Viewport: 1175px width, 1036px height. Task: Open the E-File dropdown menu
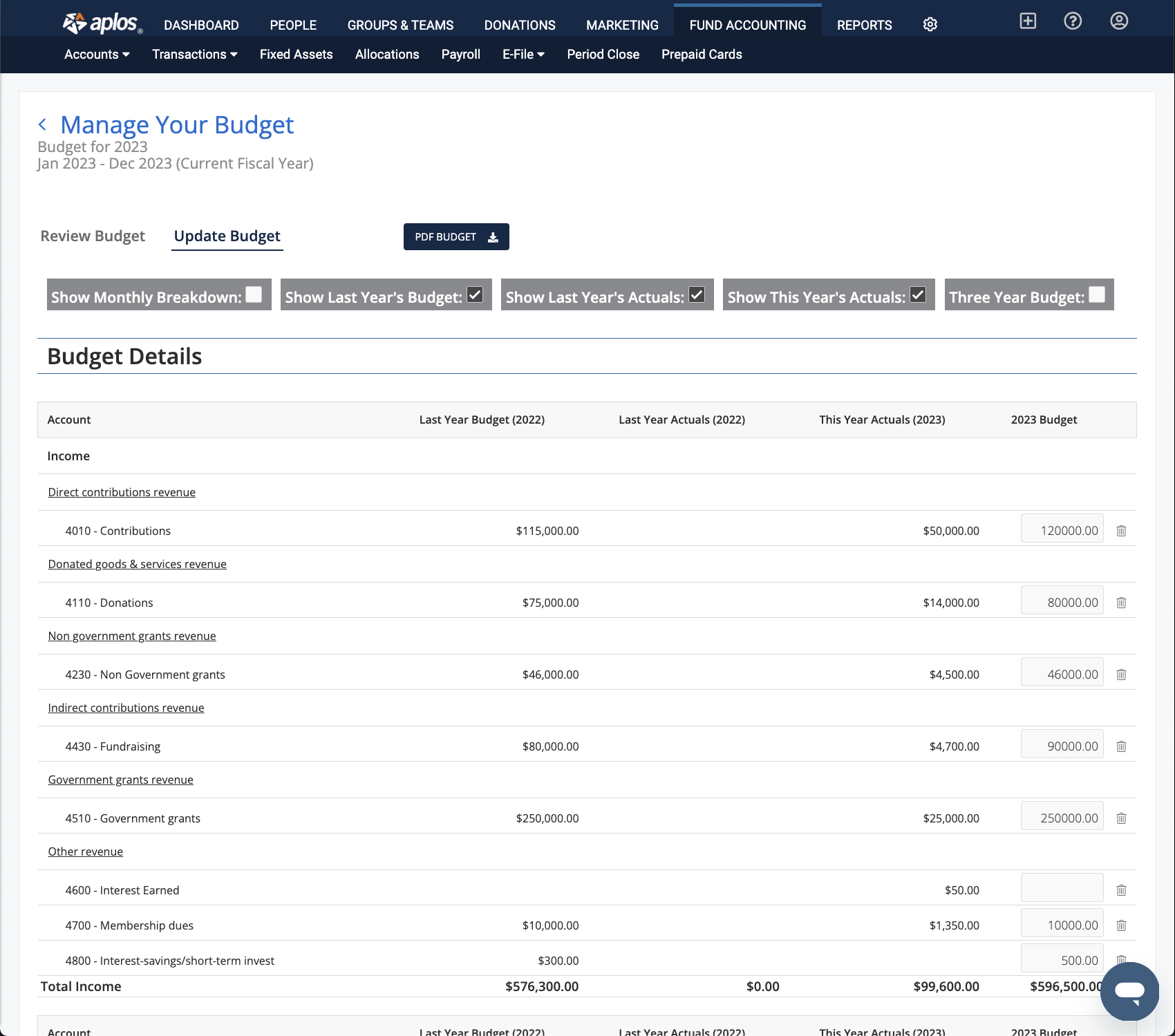click(x=523, y=55)
